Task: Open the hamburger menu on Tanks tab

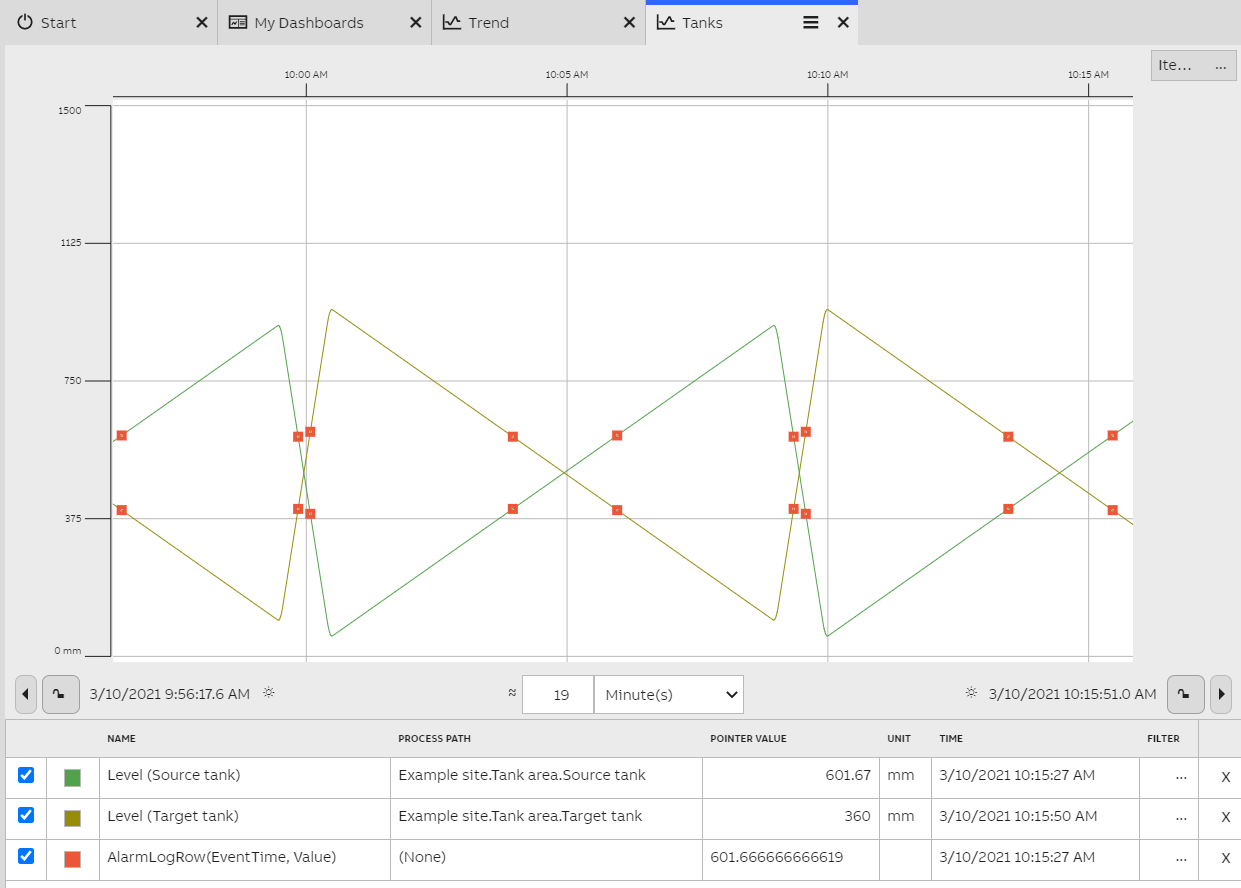Action: coord(811,22)
